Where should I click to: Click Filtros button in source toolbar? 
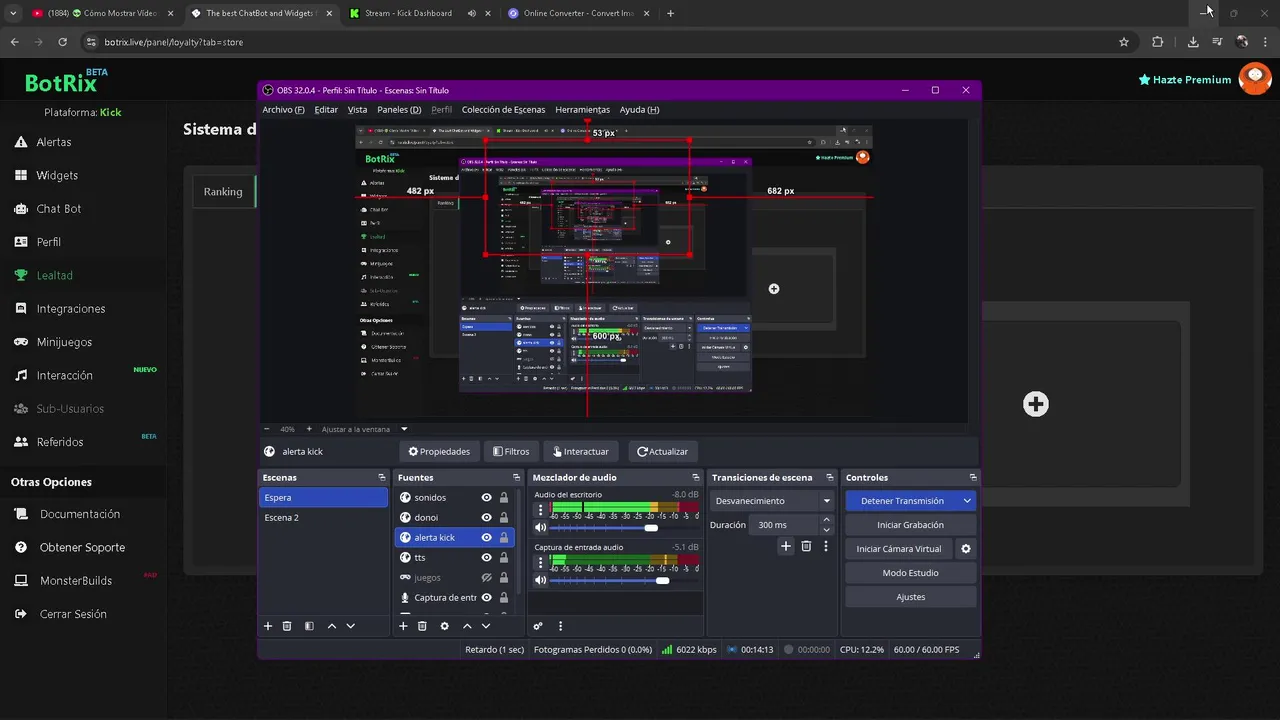pyautogui.click(x=511, y=451)
